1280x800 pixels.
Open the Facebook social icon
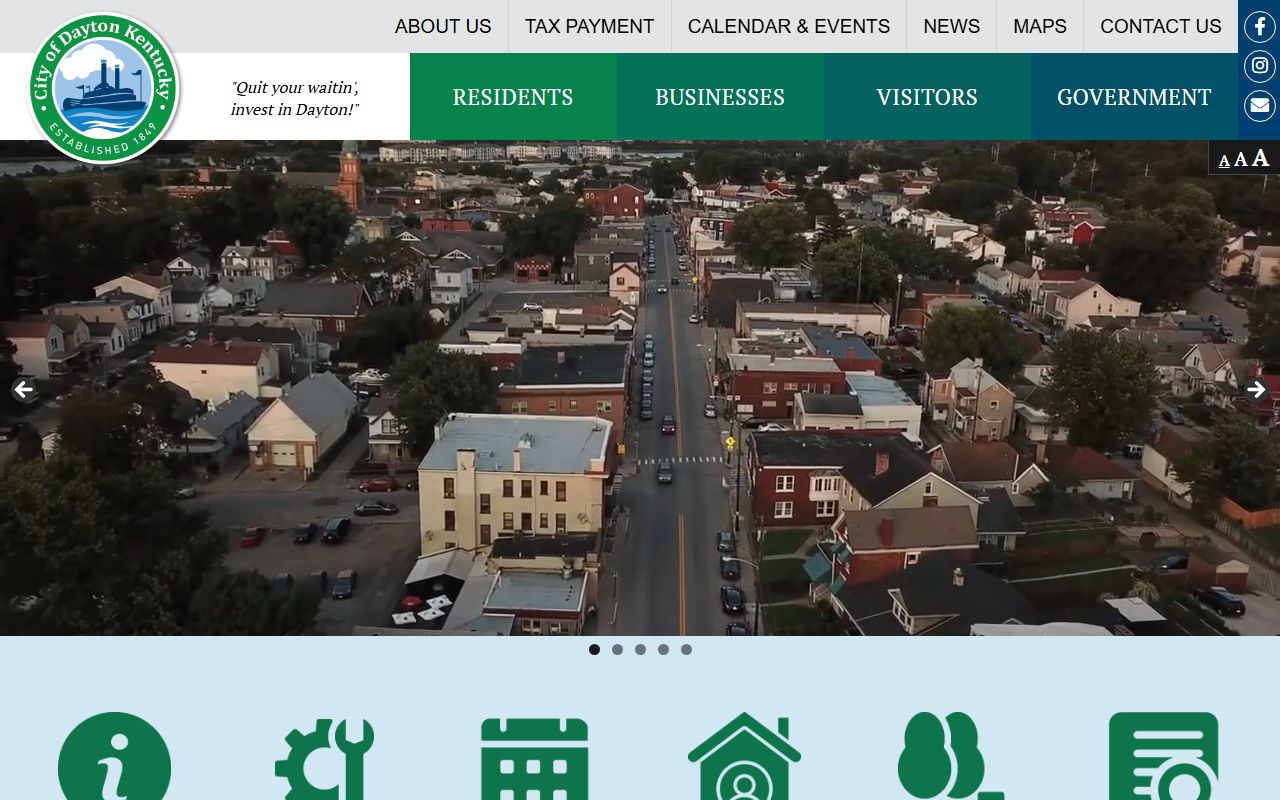point(1259,27)
